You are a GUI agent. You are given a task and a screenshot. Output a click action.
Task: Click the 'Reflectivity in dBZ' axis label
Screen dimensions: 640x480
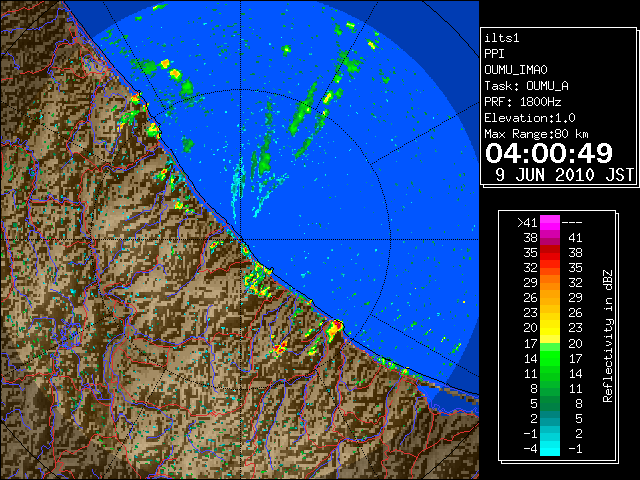(x=608, y=336)
